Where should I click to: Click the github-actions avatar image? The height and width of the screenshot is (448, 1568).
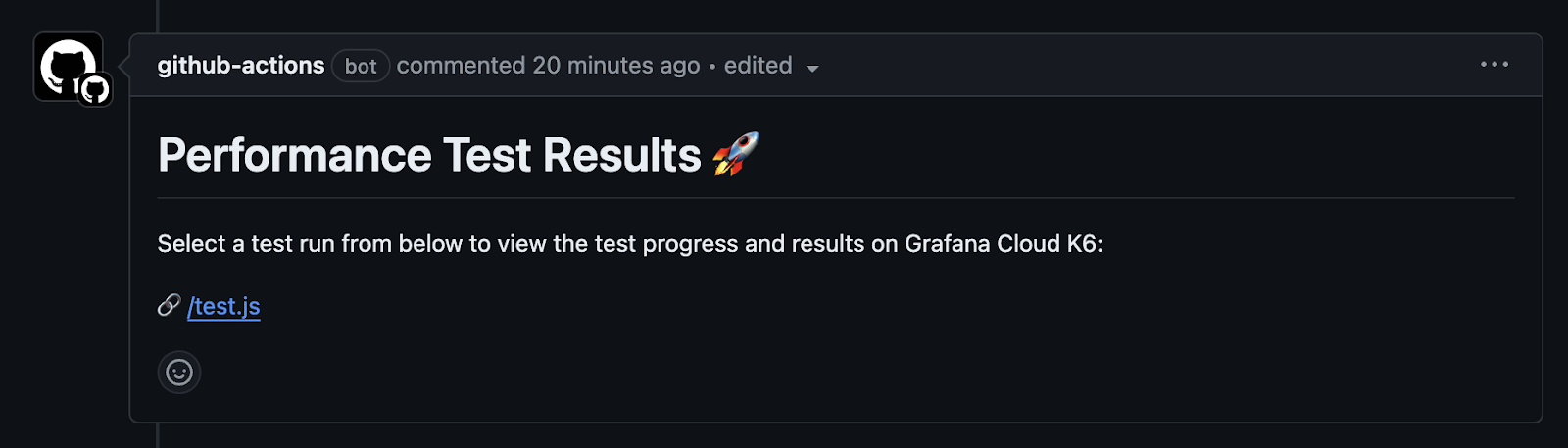tap(63, 61)
